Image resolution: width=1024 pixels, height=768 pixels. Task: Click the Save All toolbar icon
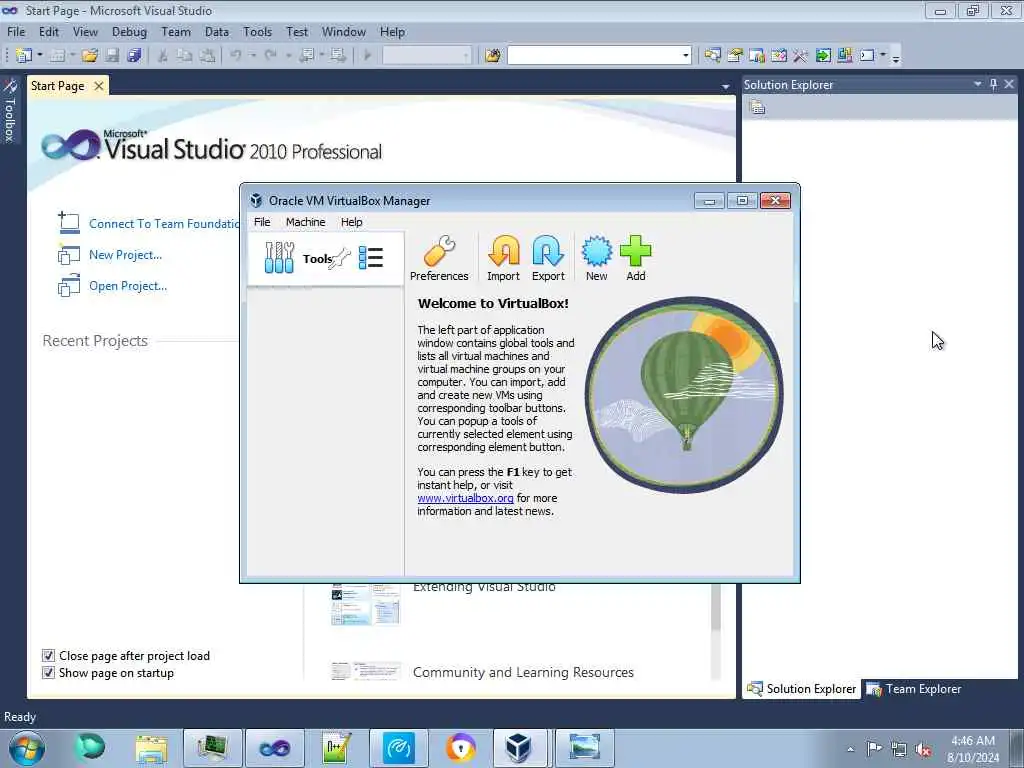point(135,56)
